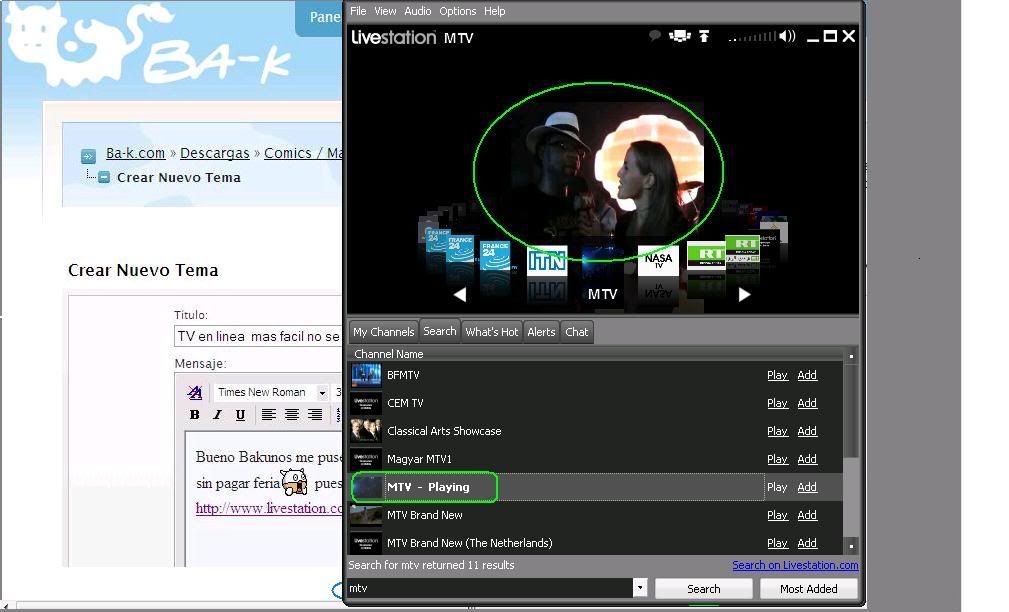The image size is (1009, 612).
Task: Add MTV Brand New (The Netherlands) channel
Action: point(807,543)
